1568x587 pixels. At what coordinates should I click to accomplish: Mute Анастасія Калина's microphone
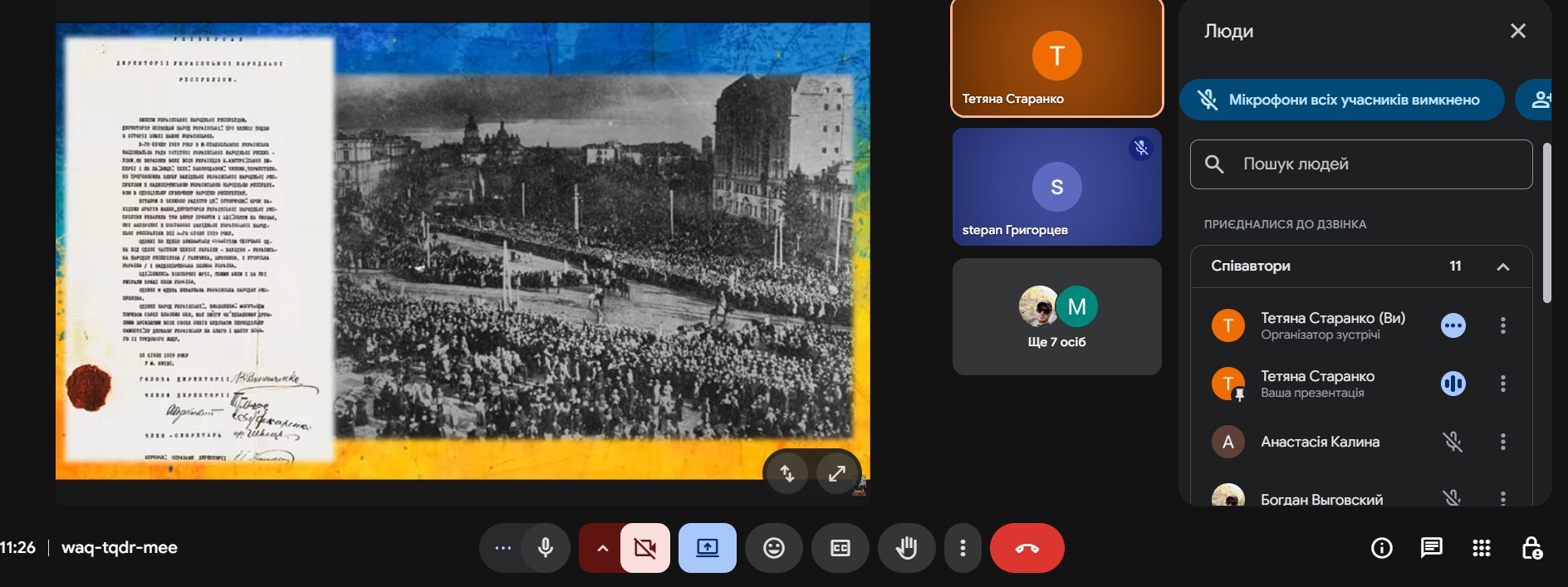(1453, 442)
